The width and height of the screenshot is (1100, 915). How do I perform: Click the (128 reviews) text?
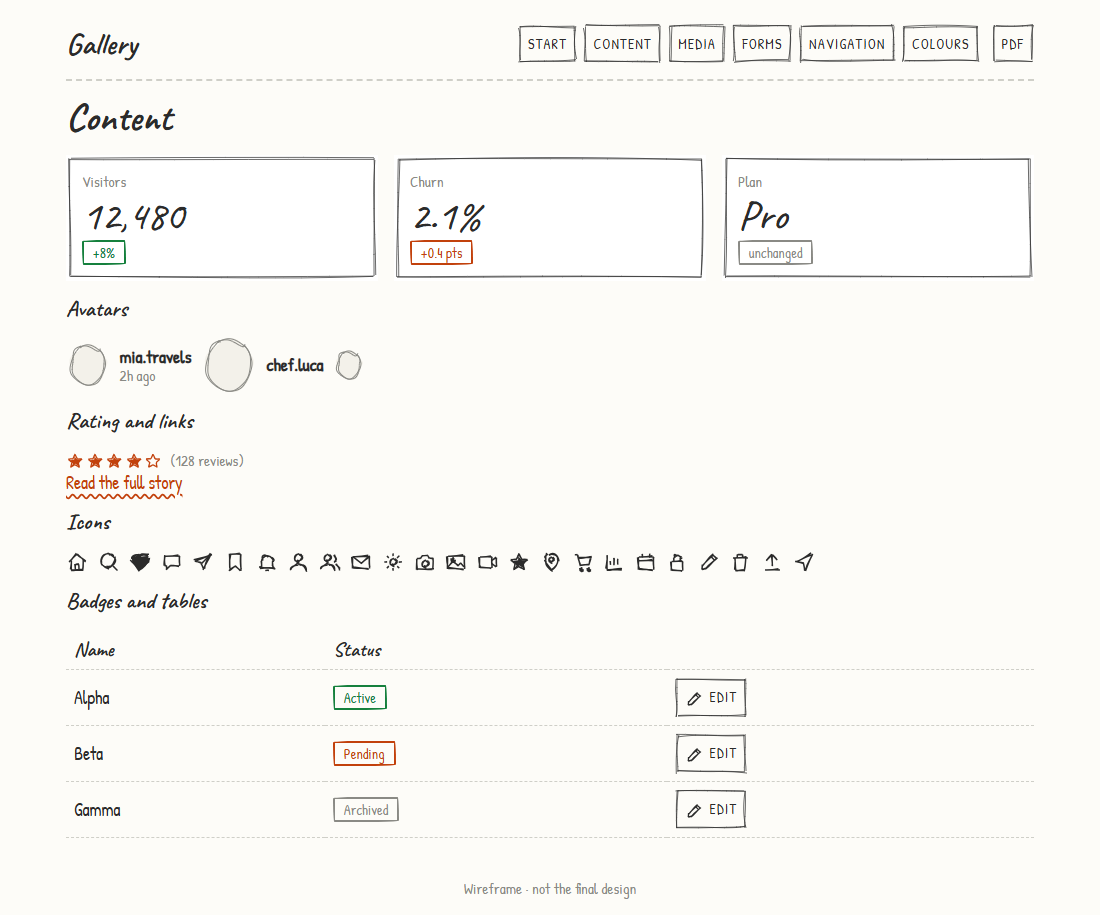[207, 461]
